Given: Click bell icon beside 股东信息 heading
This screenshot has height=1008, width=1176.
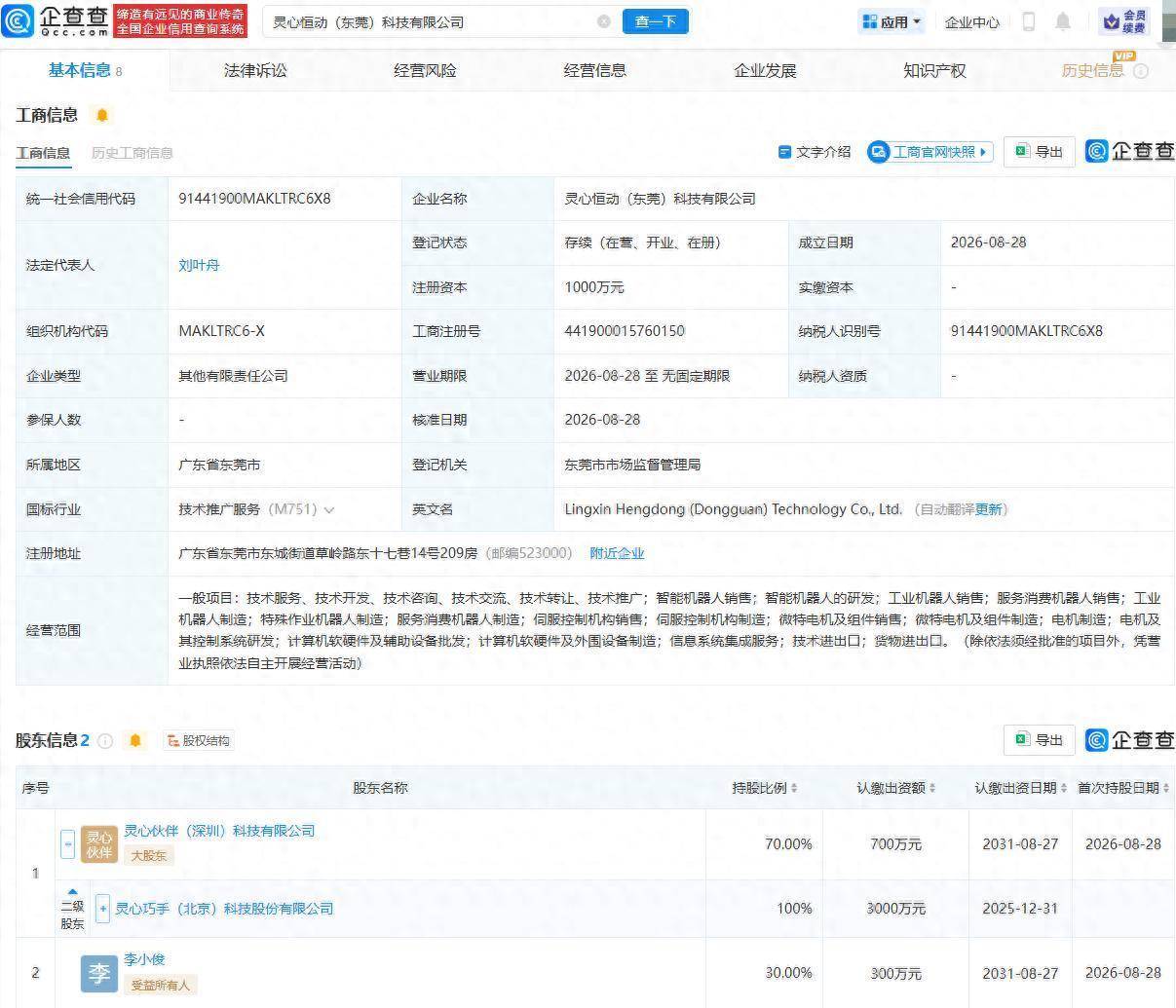Looking at the screenshot, I should (135, 741).
